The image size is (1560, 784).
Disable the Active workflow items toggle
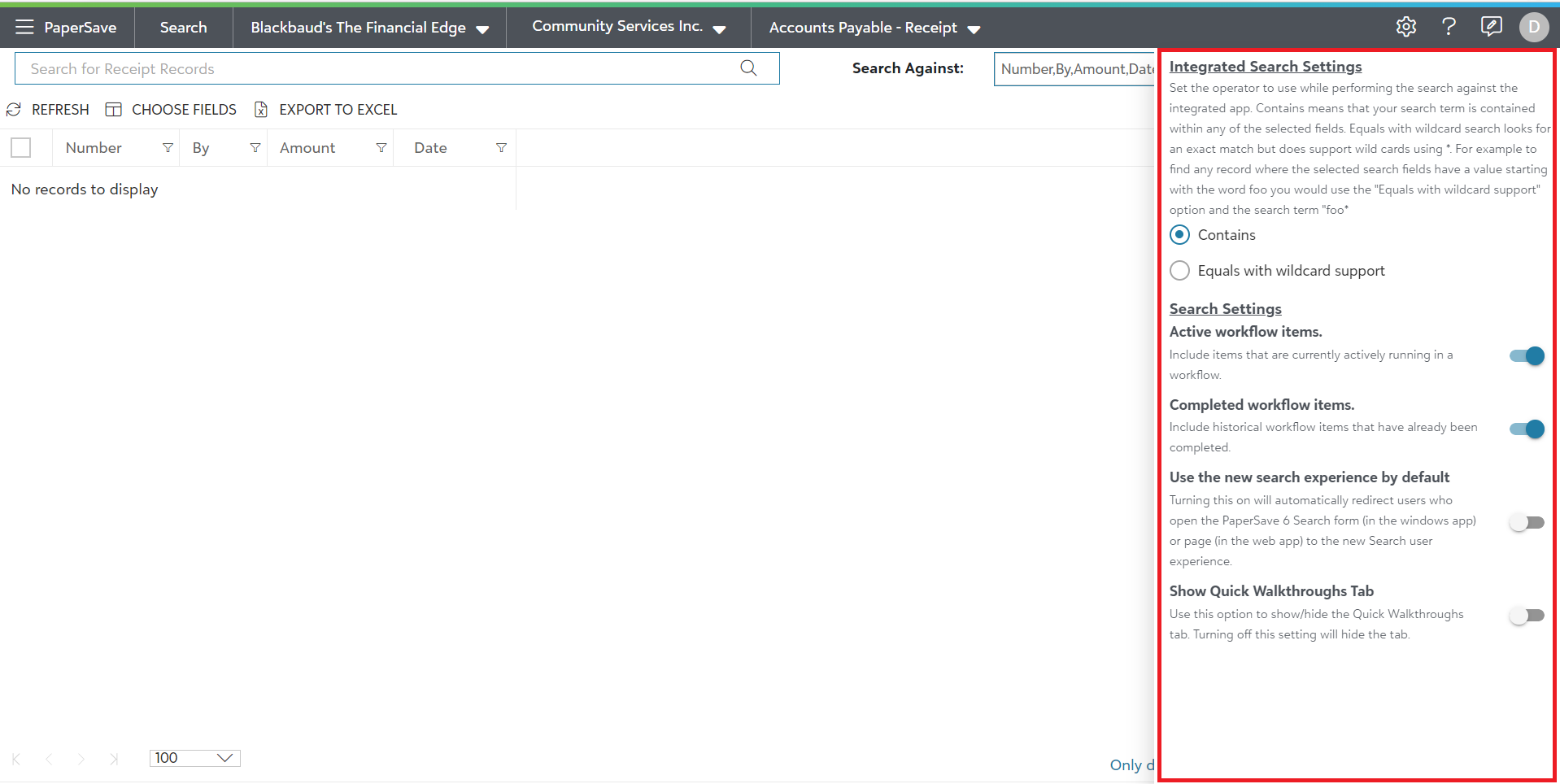tap(1527, 356)
